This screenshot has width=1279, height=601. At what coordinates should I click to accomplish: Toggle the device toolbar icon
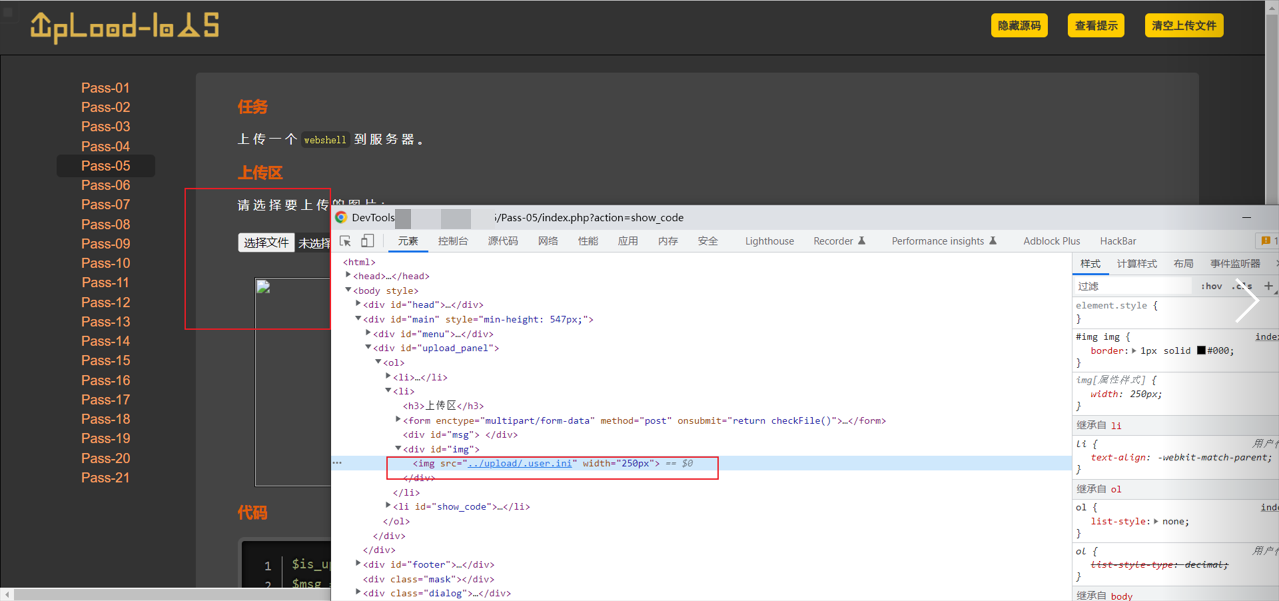tap(367, 241)
